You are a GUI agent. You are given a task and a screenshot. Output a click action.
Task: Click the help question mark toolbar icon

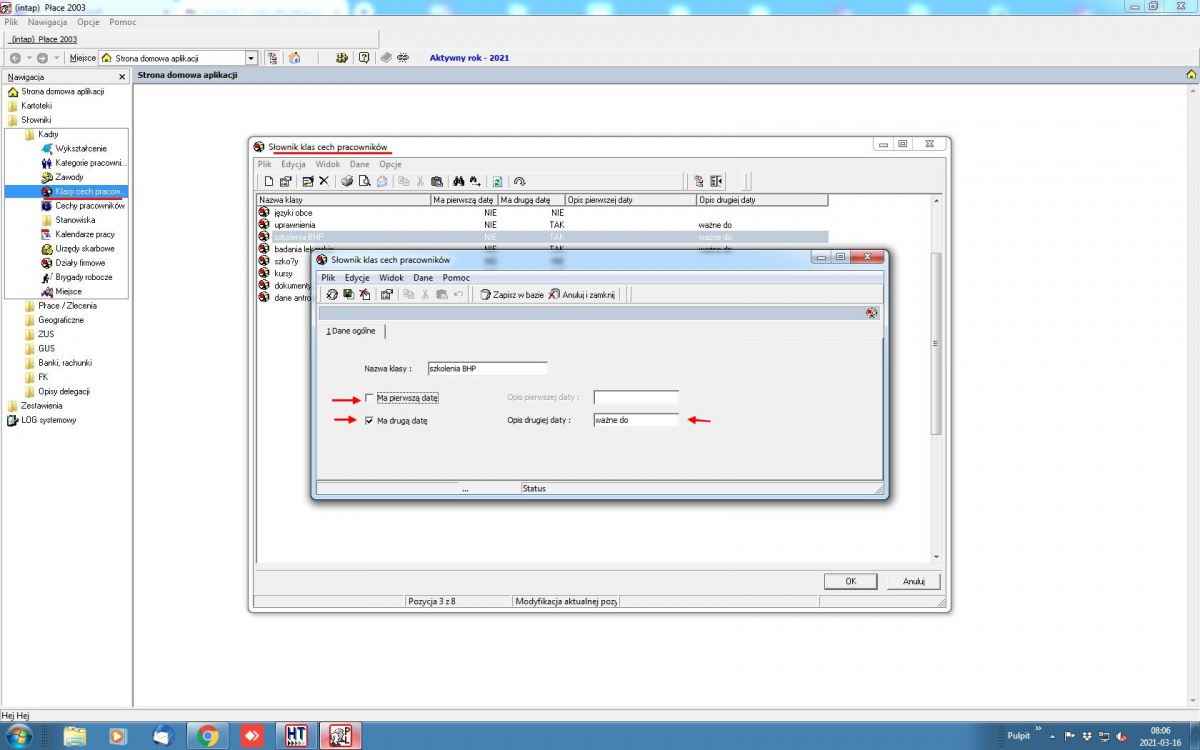coord(364,58)
